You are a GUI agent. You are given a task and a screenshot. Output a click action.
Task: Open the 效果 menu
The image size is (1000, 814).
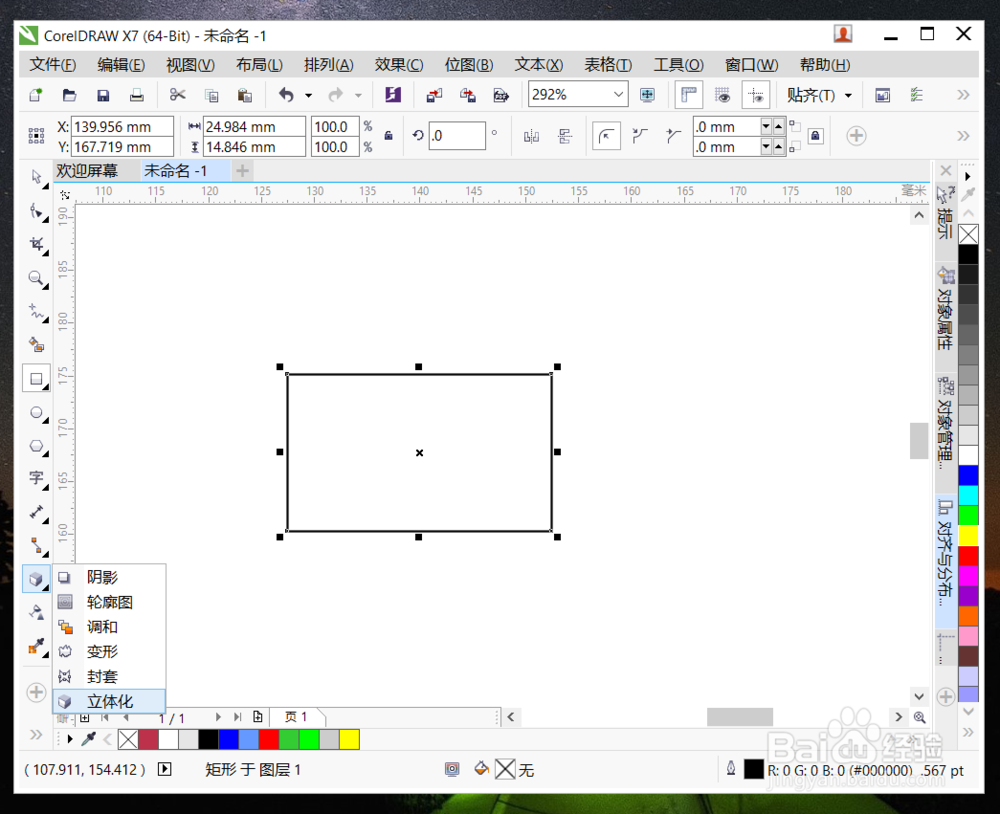398,64
